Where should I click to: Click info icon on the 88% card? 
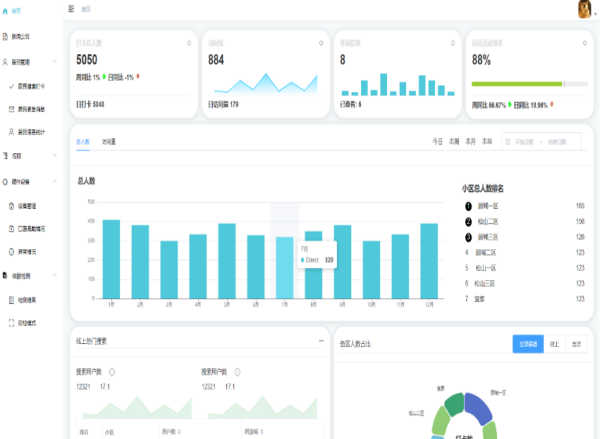[582, 43]
